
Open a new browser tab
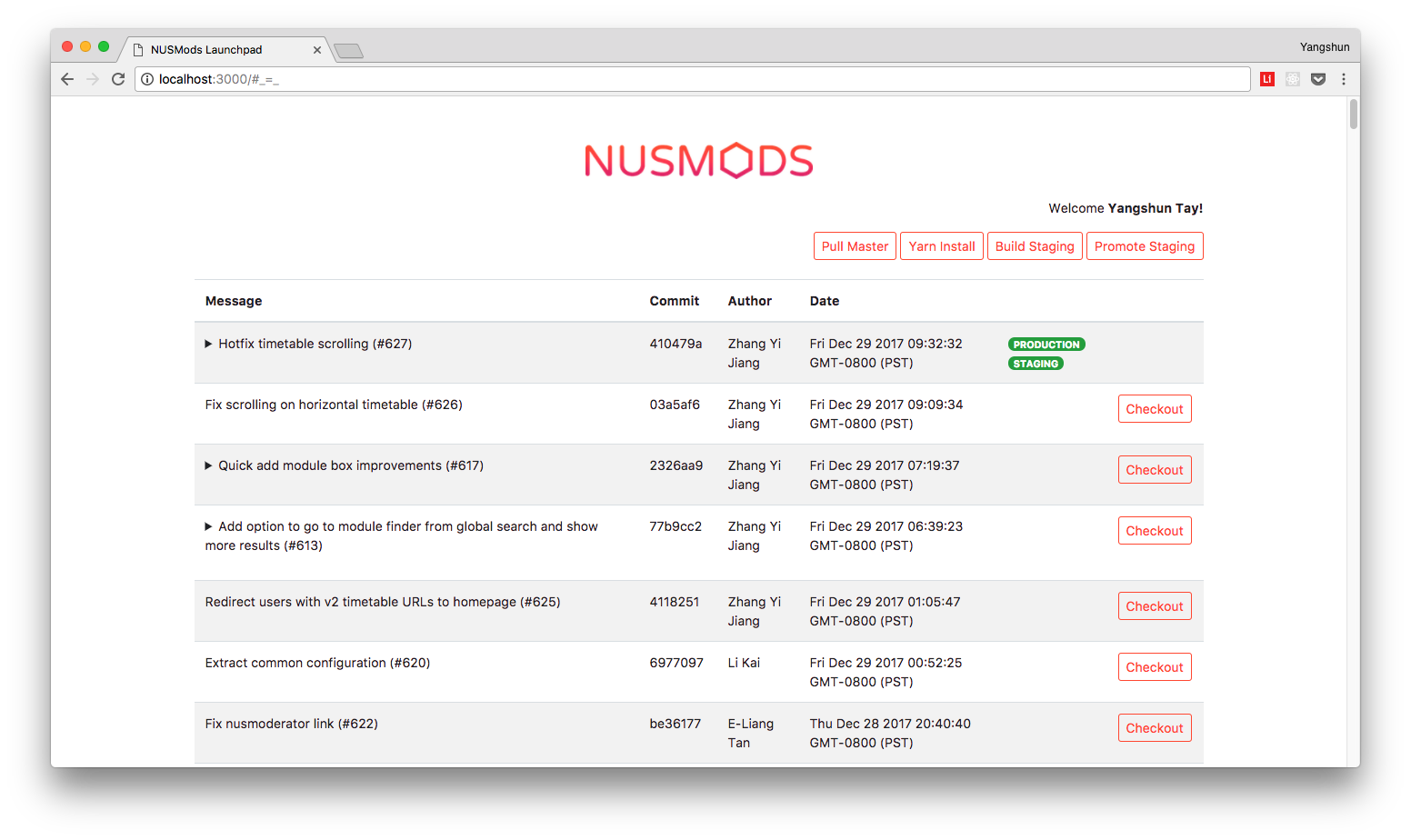pos(348,51)
